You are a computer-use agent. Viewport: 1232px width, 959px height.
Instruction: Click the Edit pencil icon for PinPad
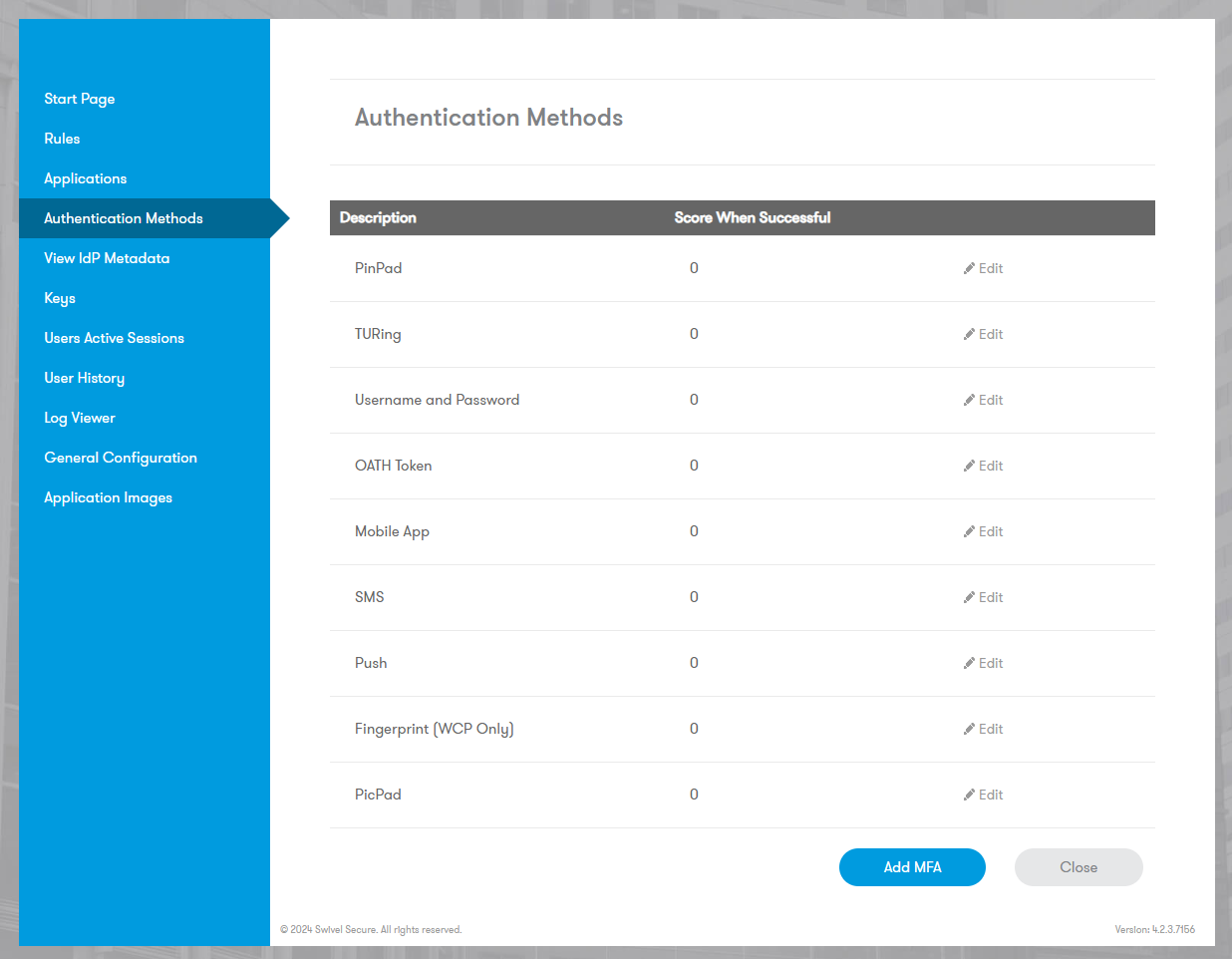coord(968,267)
